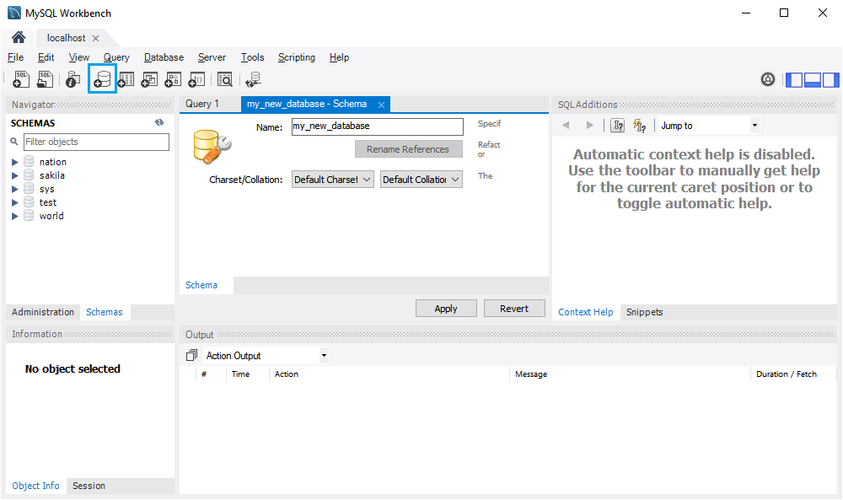Open the Tools menu

(x=252, y=57)
